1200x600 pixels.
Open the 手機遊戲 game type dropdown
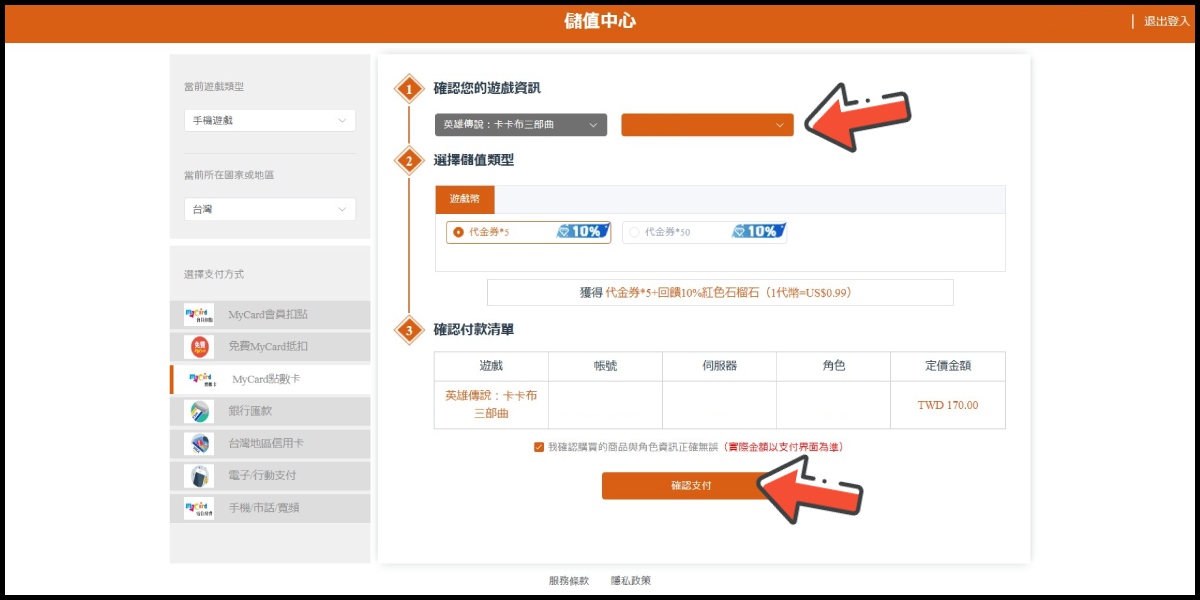point(270,120)
